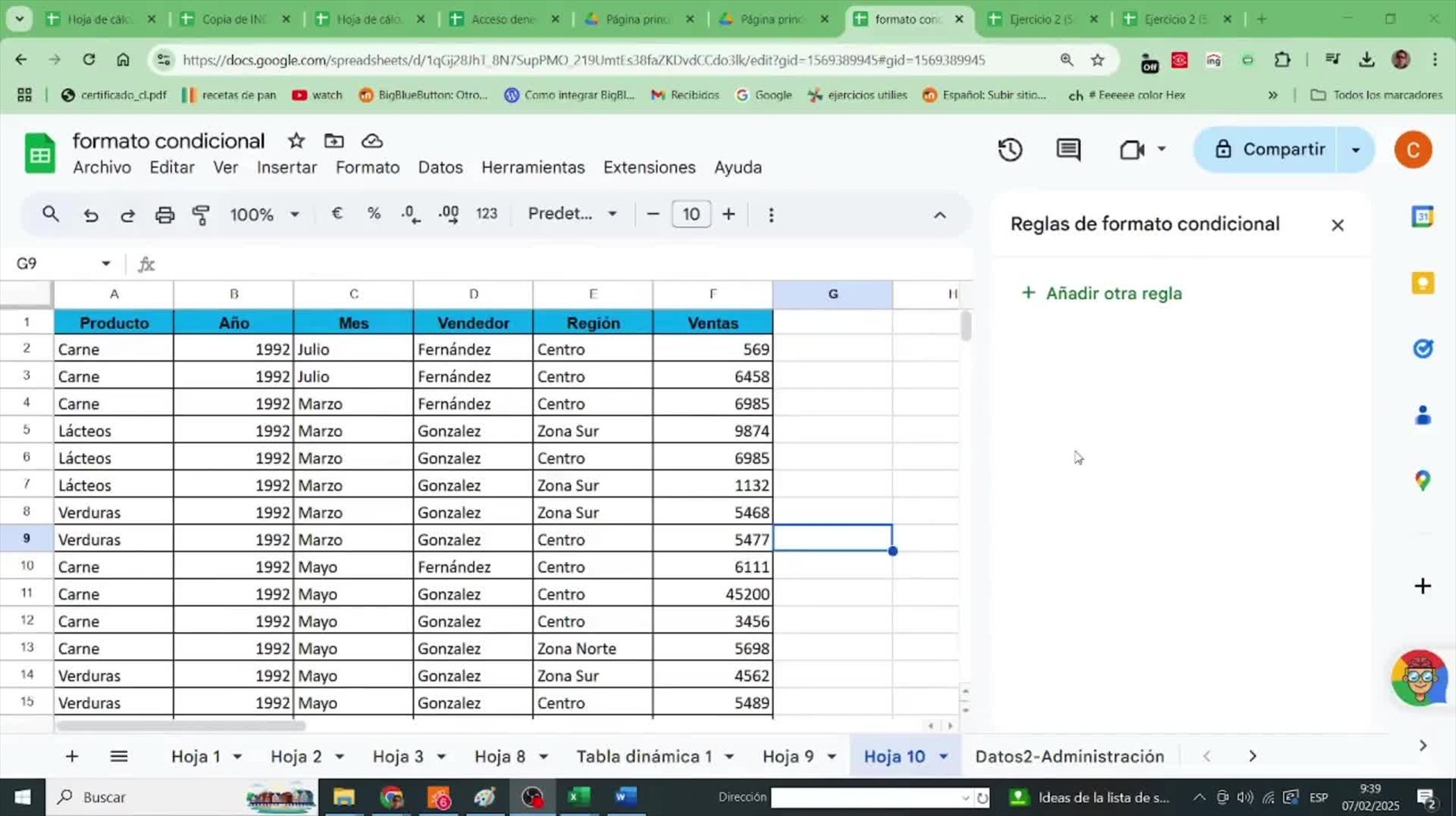
Task: Expand the Hoja 10 tab arrow
Action: pyautogui.click(x=944, y=757)
